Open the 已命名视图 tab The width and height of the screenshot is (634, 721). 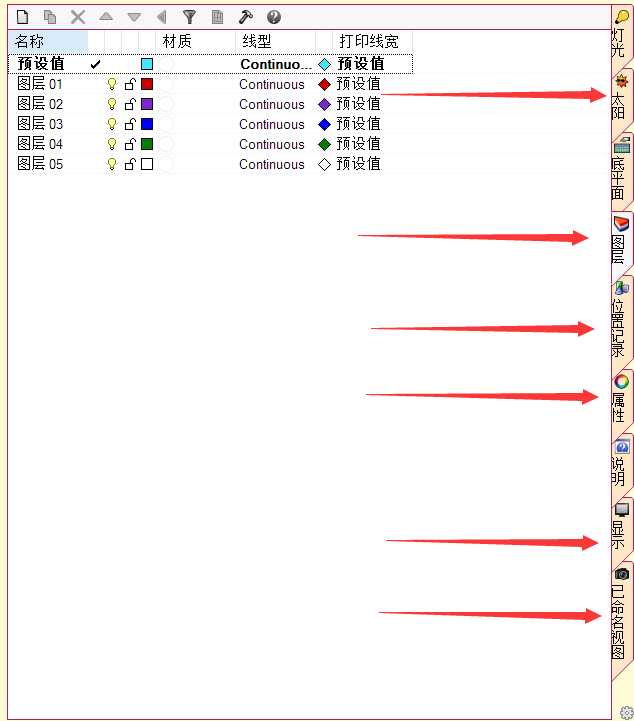622,614
